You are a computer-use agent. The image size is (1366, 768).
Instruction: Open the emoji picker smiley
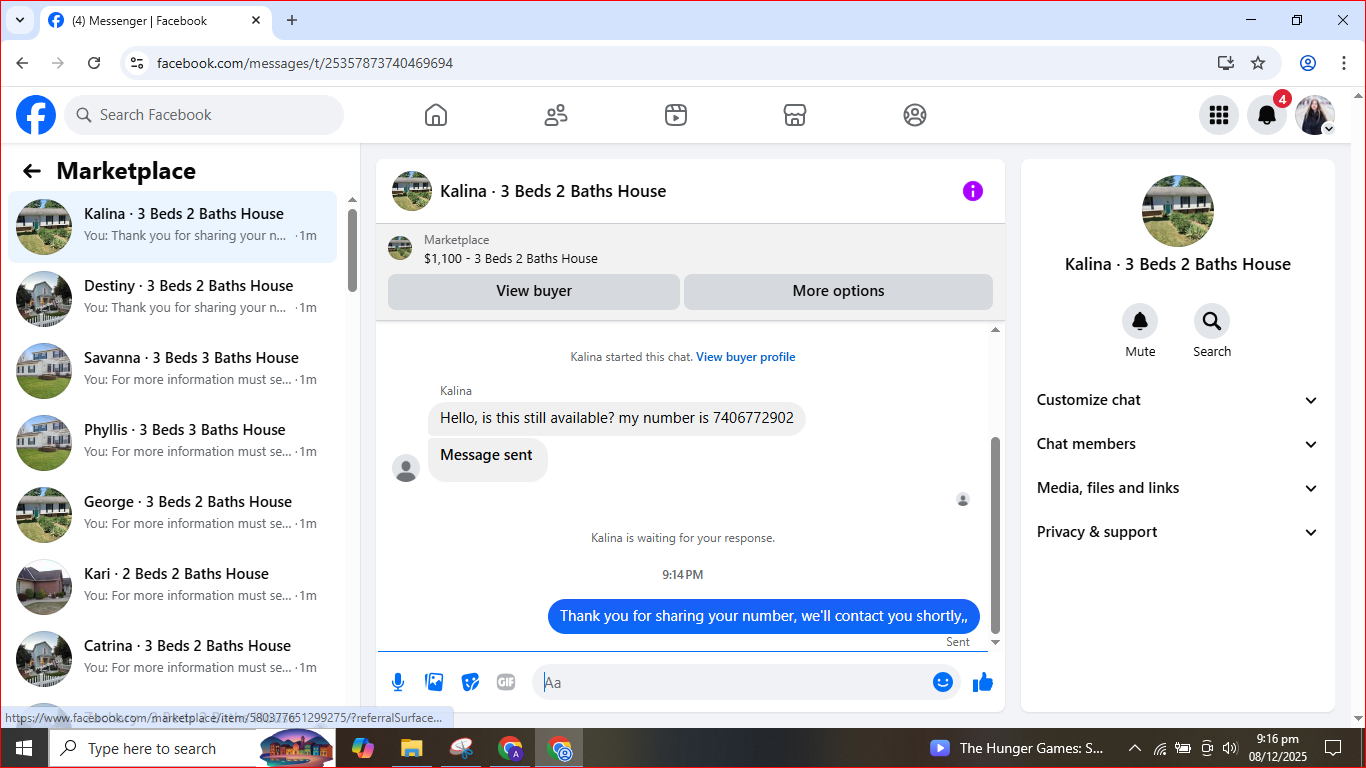tap(943, 682)
